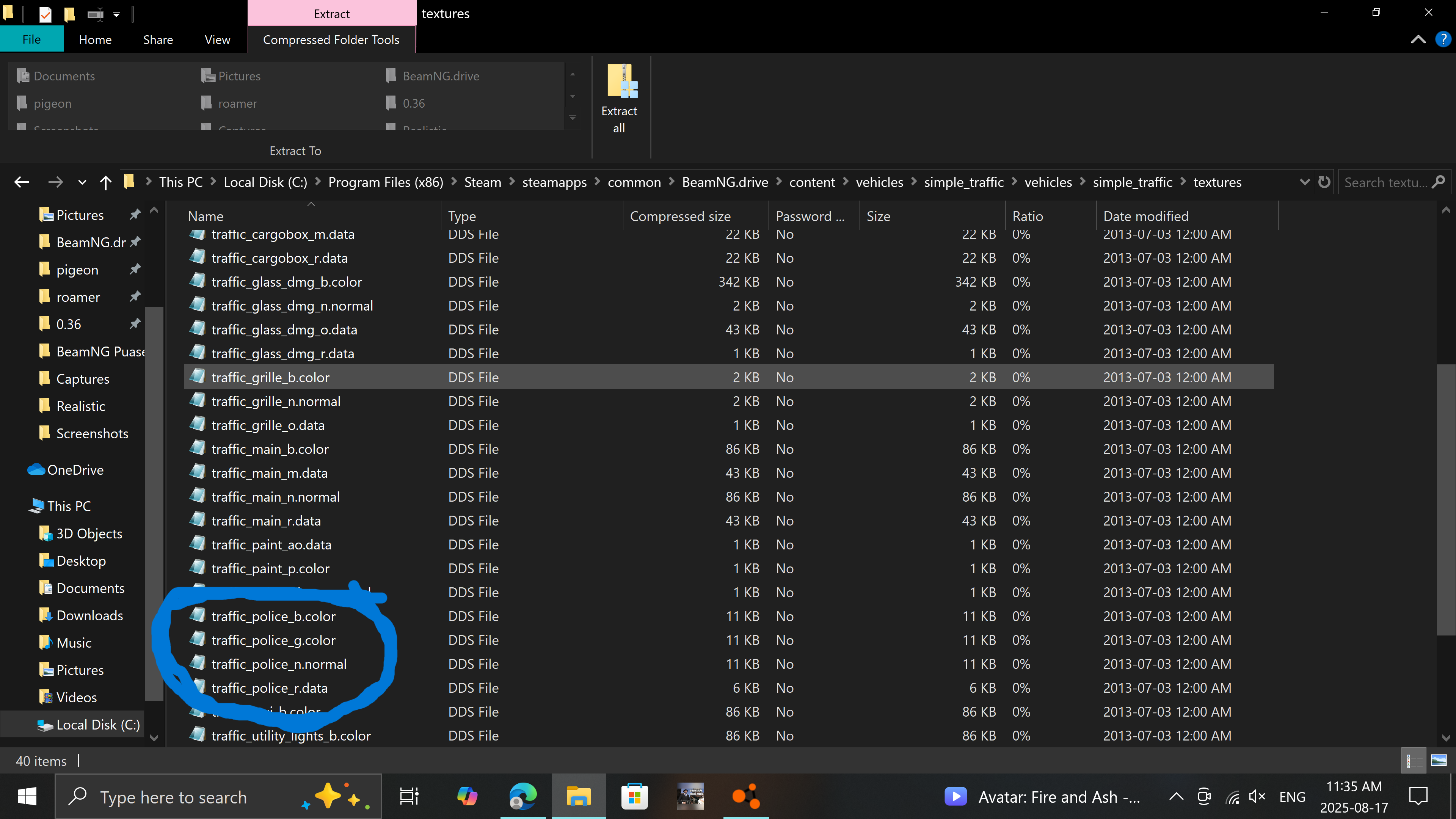The width and height of the screenshot is (1456, 819).
Task: Open Windows Start menu
Action: click(27, 797)
